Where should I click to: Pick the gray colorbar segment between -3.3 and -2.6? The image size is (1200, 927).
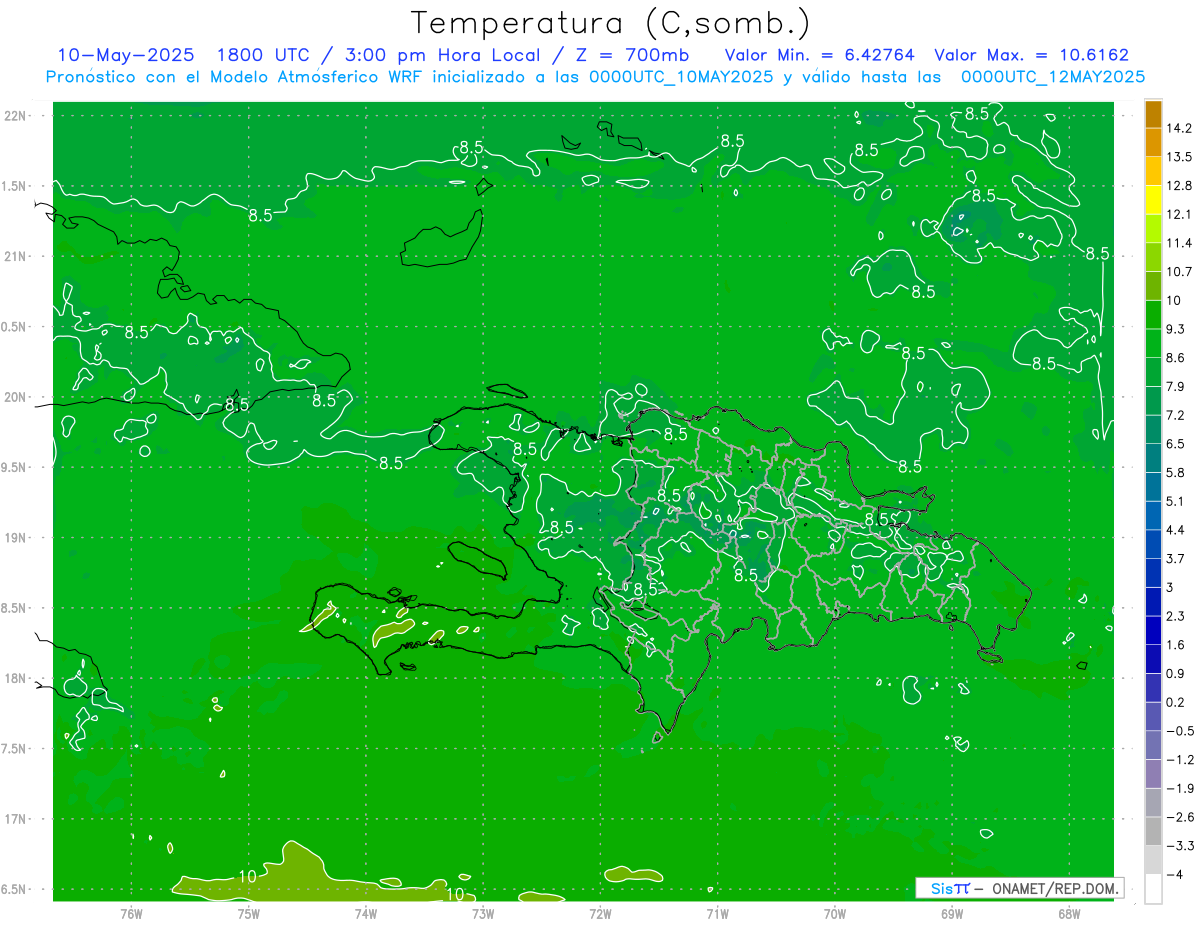[x=1153, y=831]
